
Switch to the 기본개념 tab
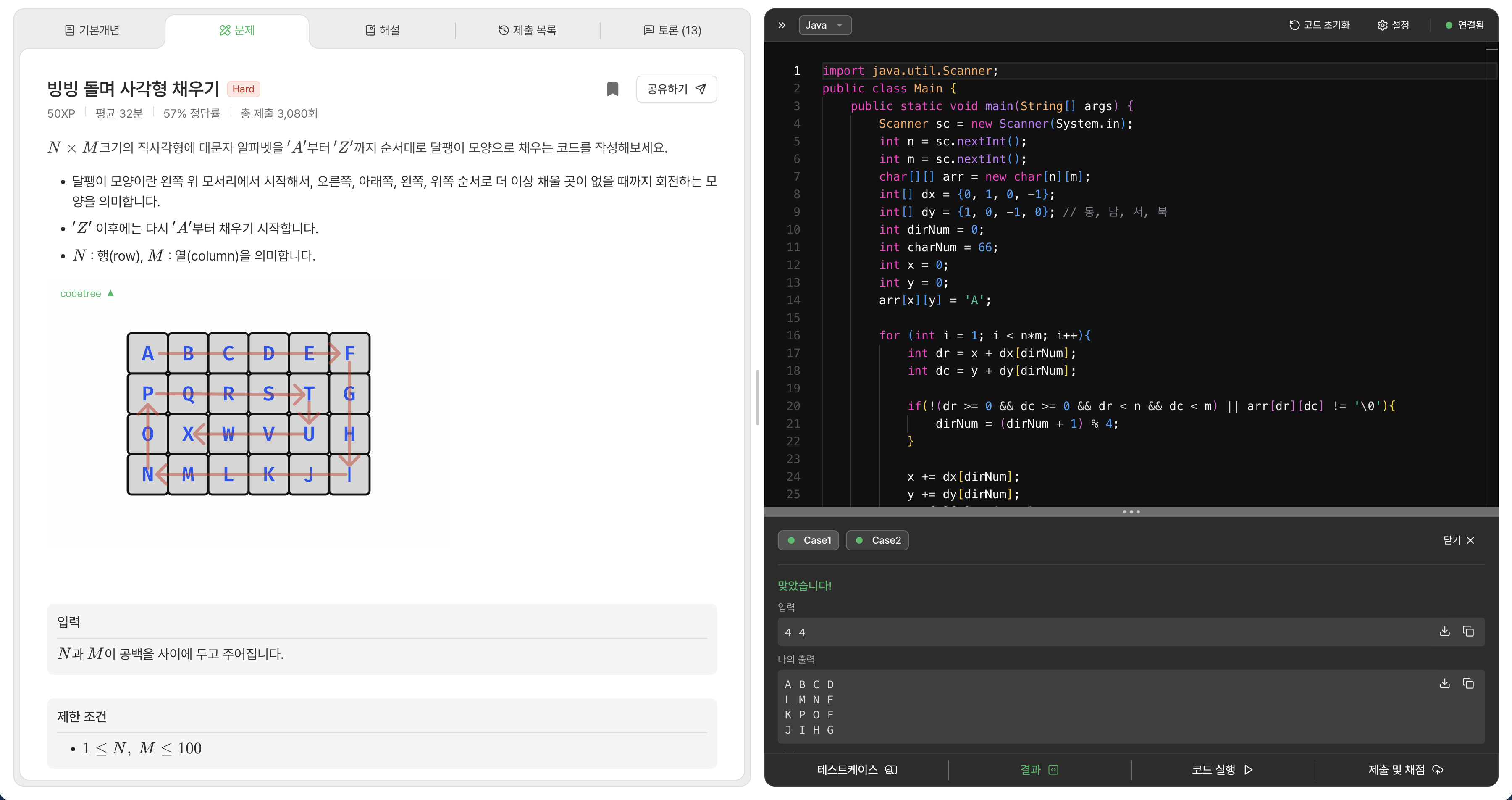[x=92, y=31]
